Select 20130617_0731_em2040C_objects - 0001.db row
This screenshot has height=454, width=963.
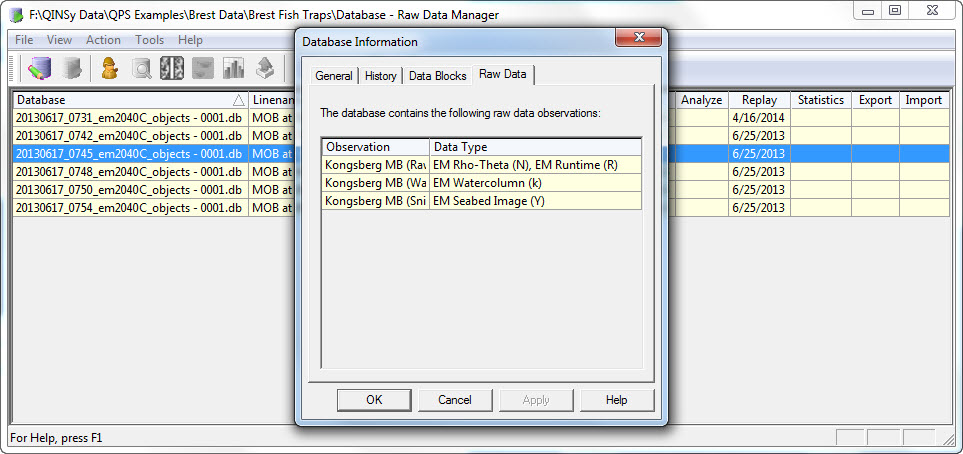[131, 118]
